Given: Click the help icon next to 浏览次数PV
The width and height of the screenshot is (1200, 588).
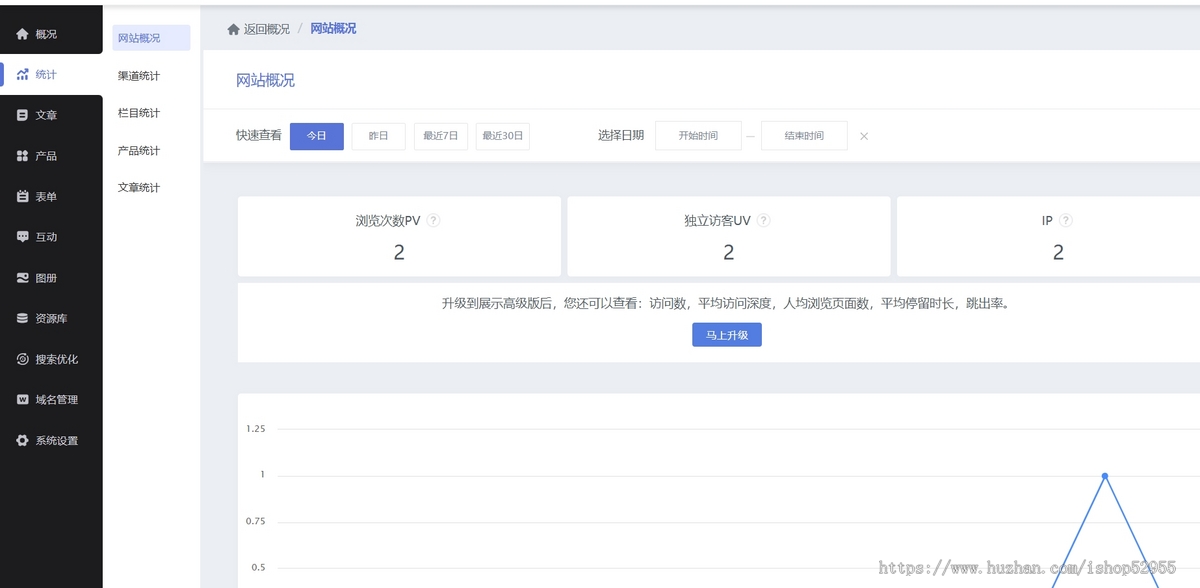Looking at the screenshot, I should pos(433,220).
